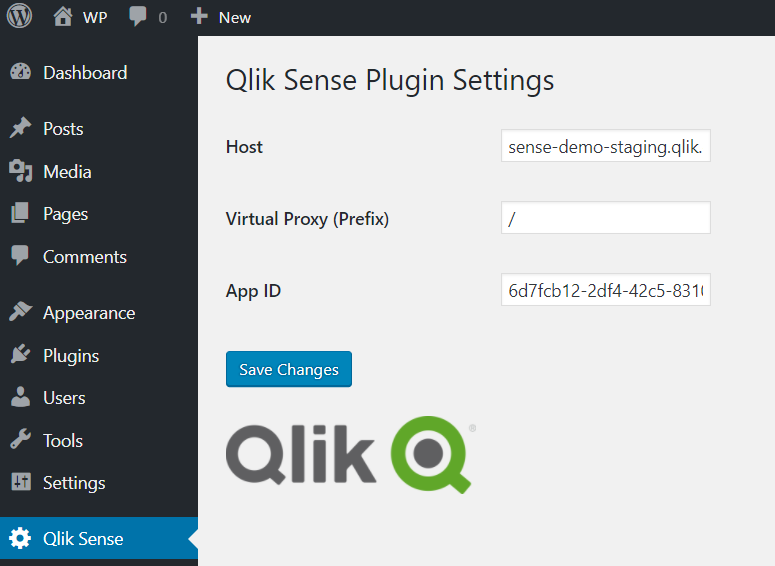
Task: Select the Dashboard gauge icon
Action: pyautogui.click(x=20, y=72)
